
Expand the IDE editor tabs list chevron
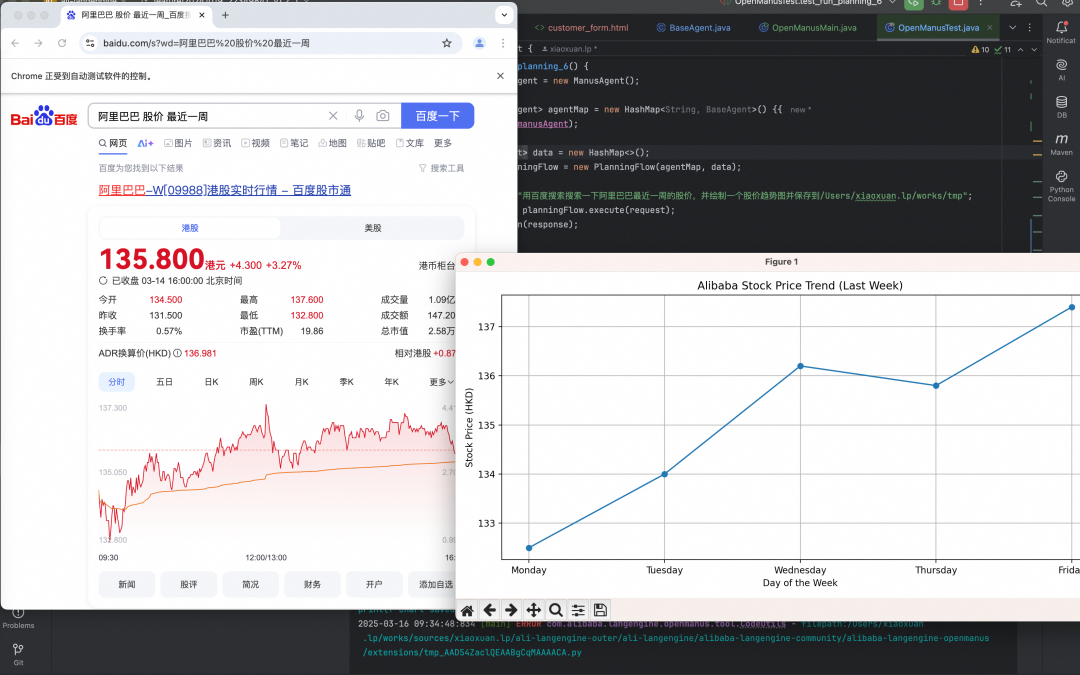(1012, 28)
